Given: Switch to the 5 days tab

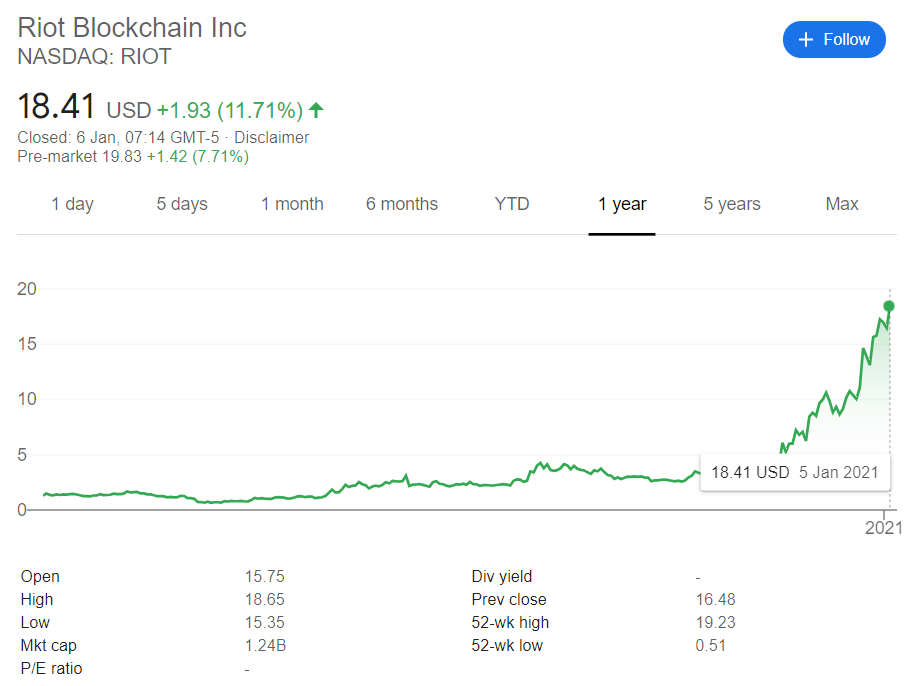Looking at the screenshot, I should point(182,204).
